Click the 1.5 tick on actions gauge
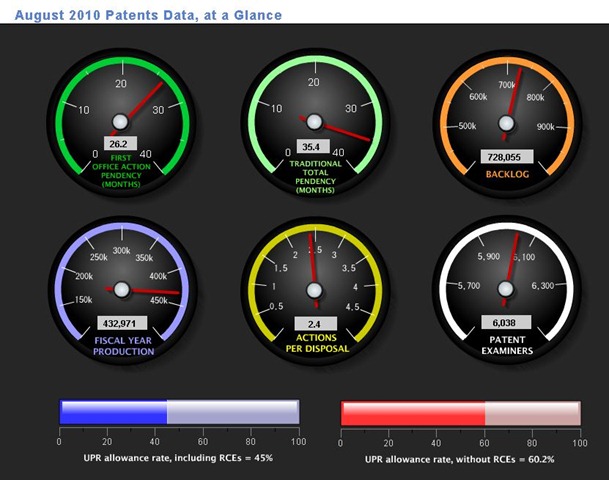Viewport: 609px width, 480px height. coord(281,268)
